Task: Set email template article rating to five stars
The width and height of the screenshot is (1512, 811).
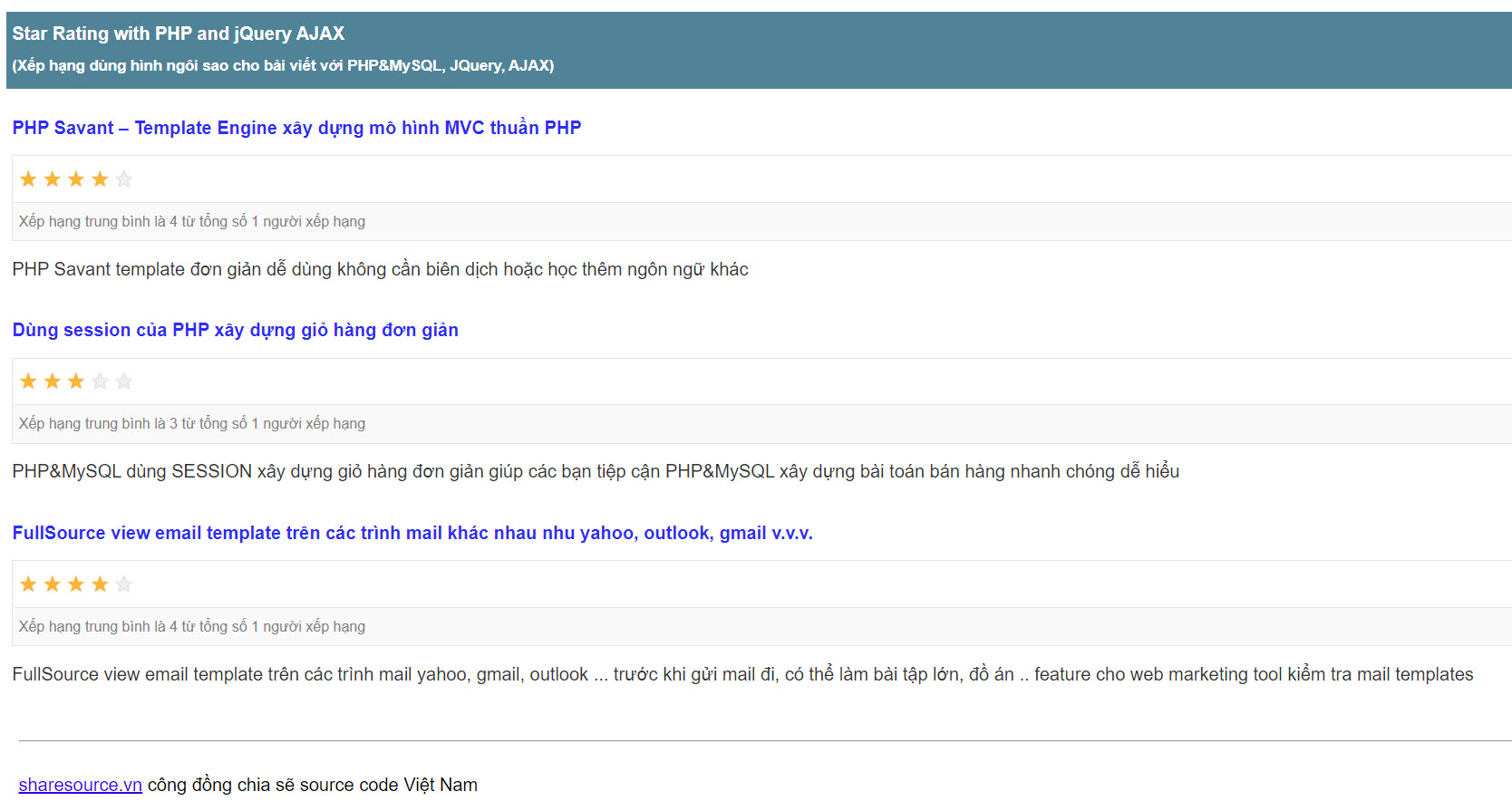Action: (x=124, y=584)
